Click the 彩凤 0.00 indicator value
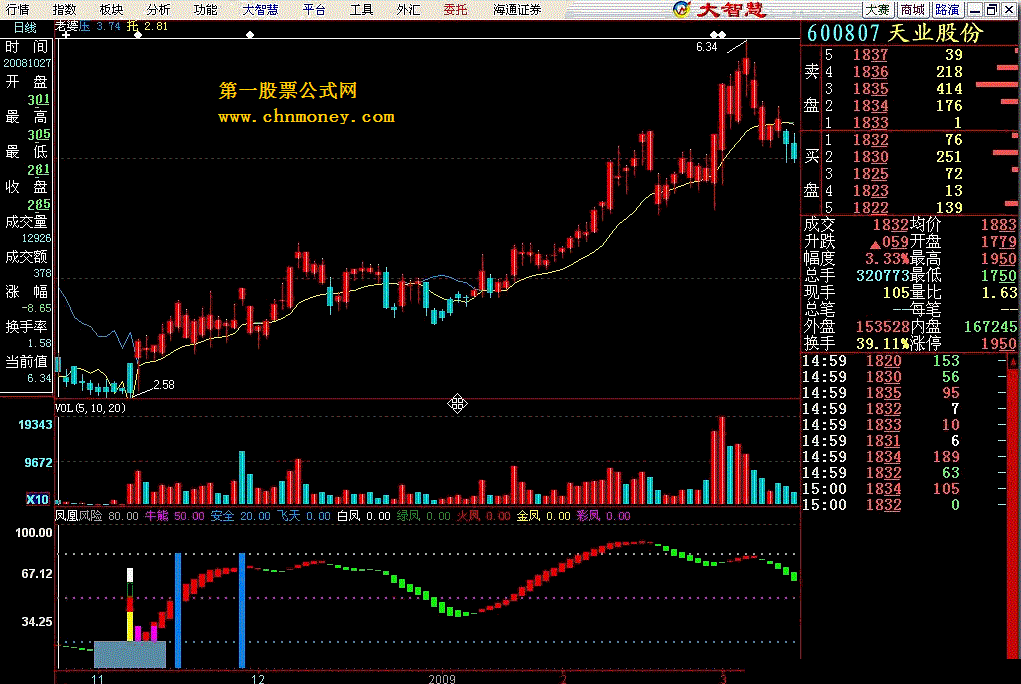The width and height of the screenshot is (1021, 684). [604, 516]
